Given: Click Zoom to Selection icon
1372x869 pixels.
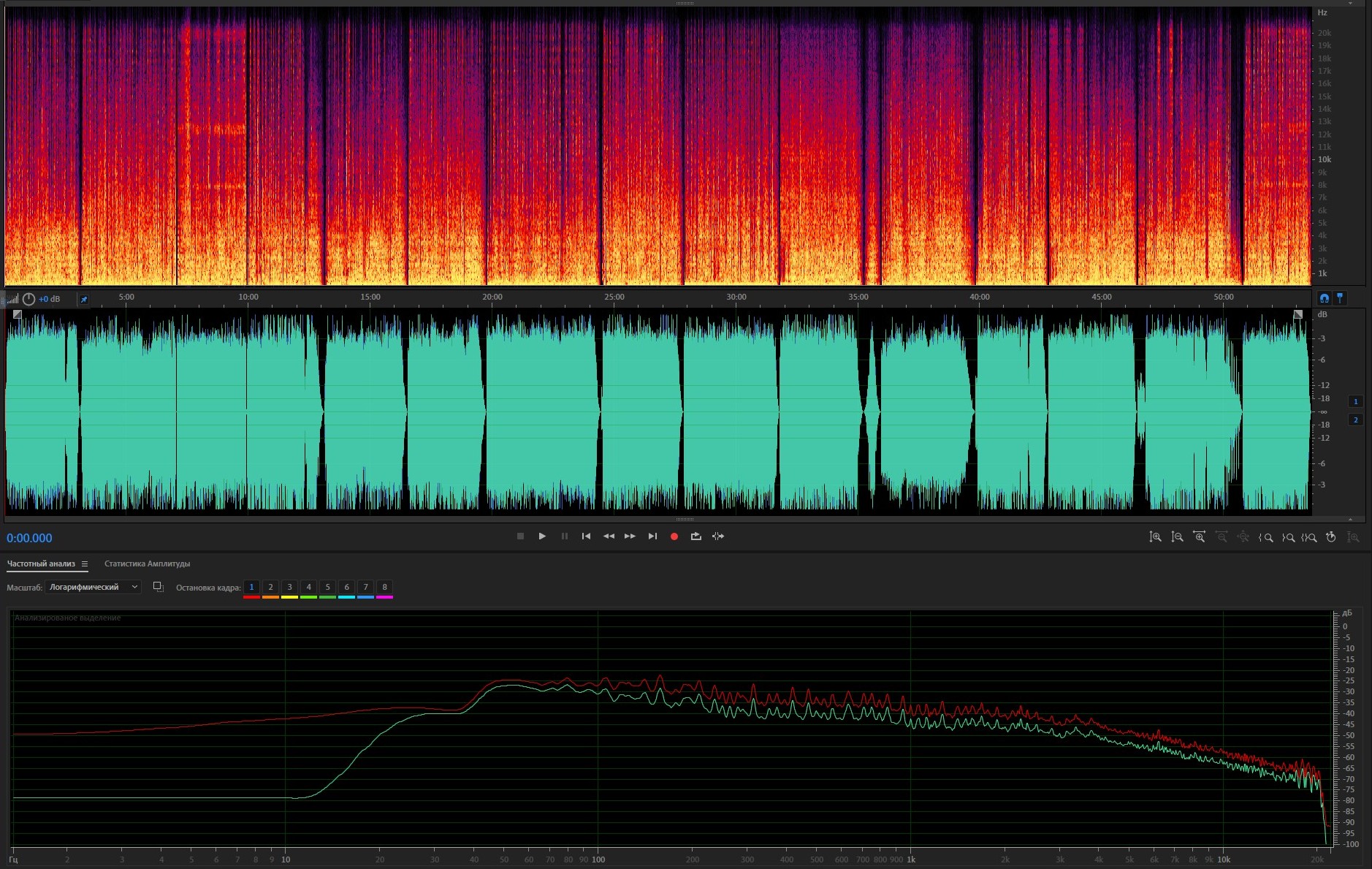Looking at the screenshot, I should 1309,537.
